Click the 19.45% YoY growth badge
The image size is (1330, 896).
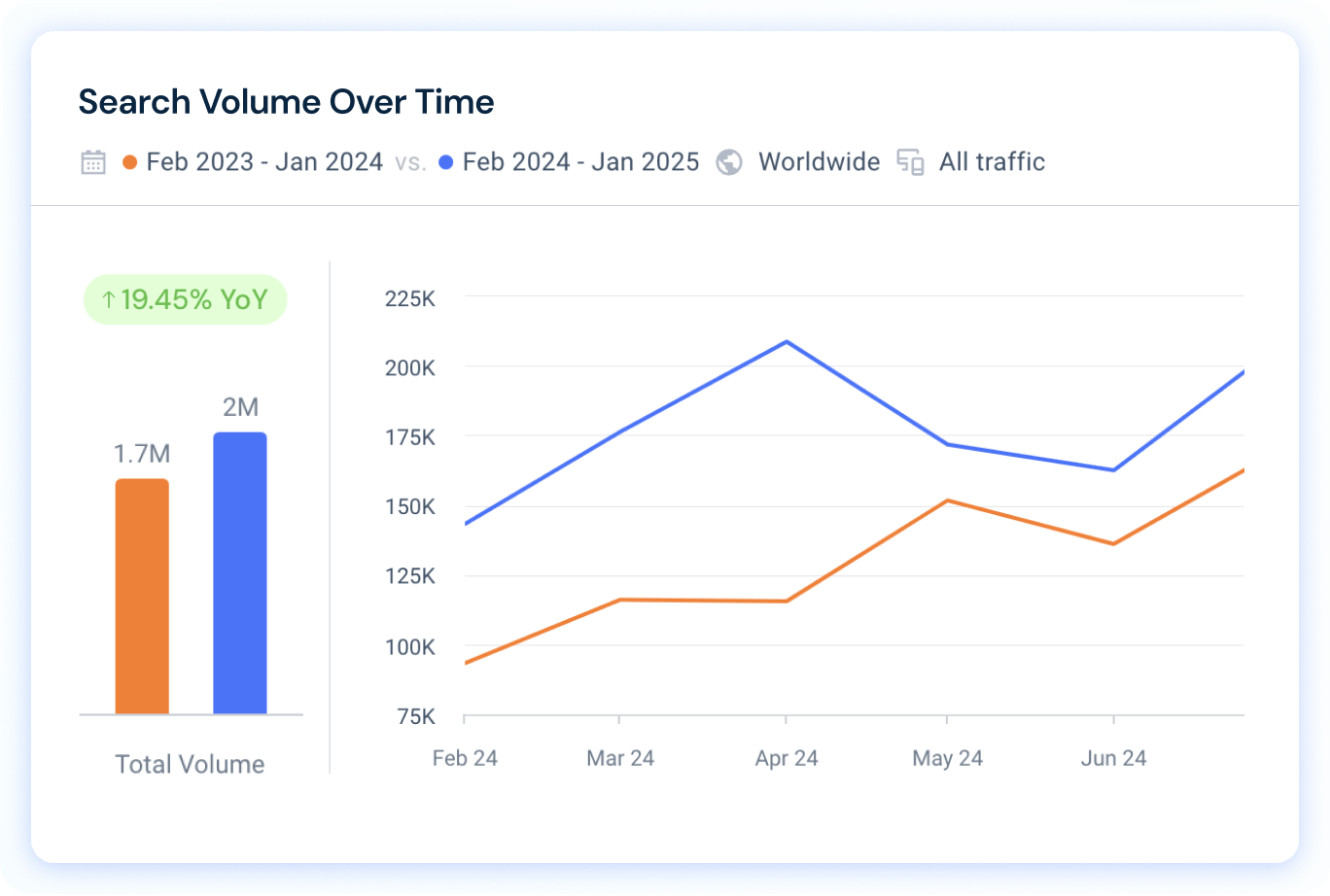point(185,299)
